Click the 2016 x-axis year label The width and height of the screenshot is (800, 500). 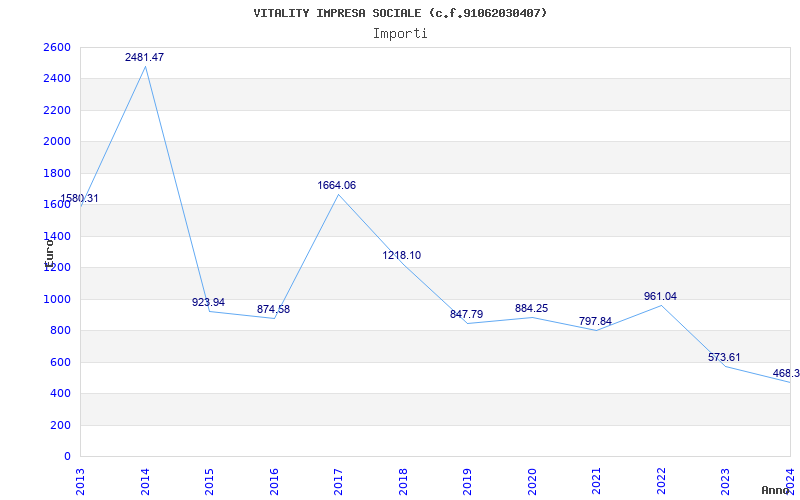[274, 482]
